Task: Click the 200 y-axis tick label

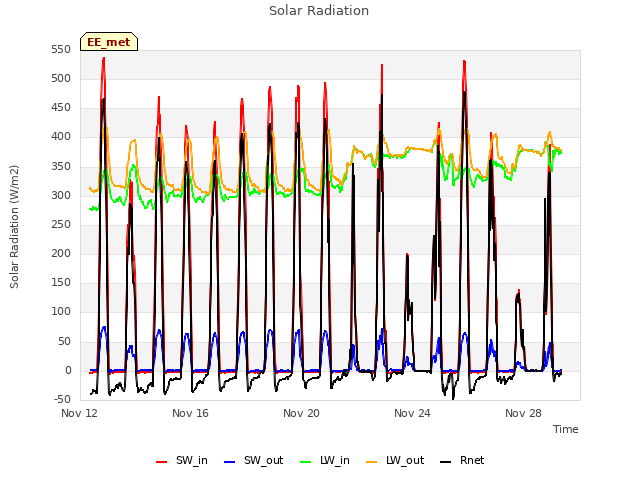Action: click(61, 253)
